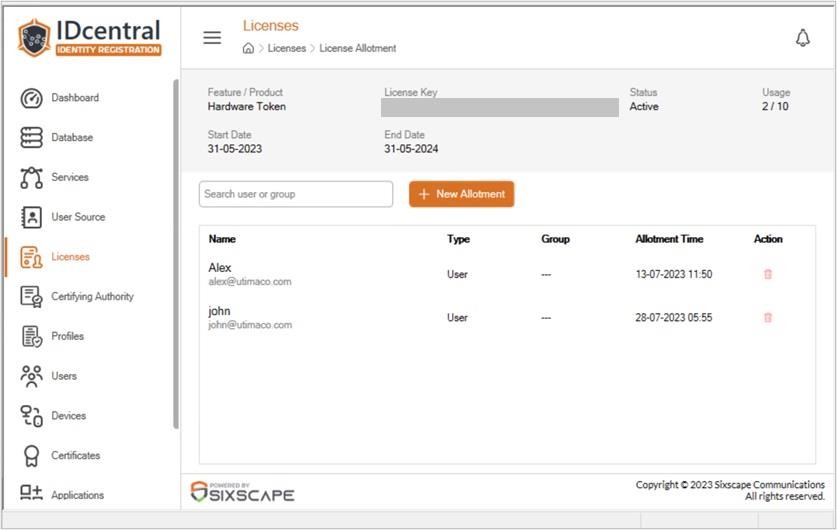Image resolution: width=837 pixels, height=530 pixels.
Task: Click the home breadcrumb icon
Action: point(248,49)
